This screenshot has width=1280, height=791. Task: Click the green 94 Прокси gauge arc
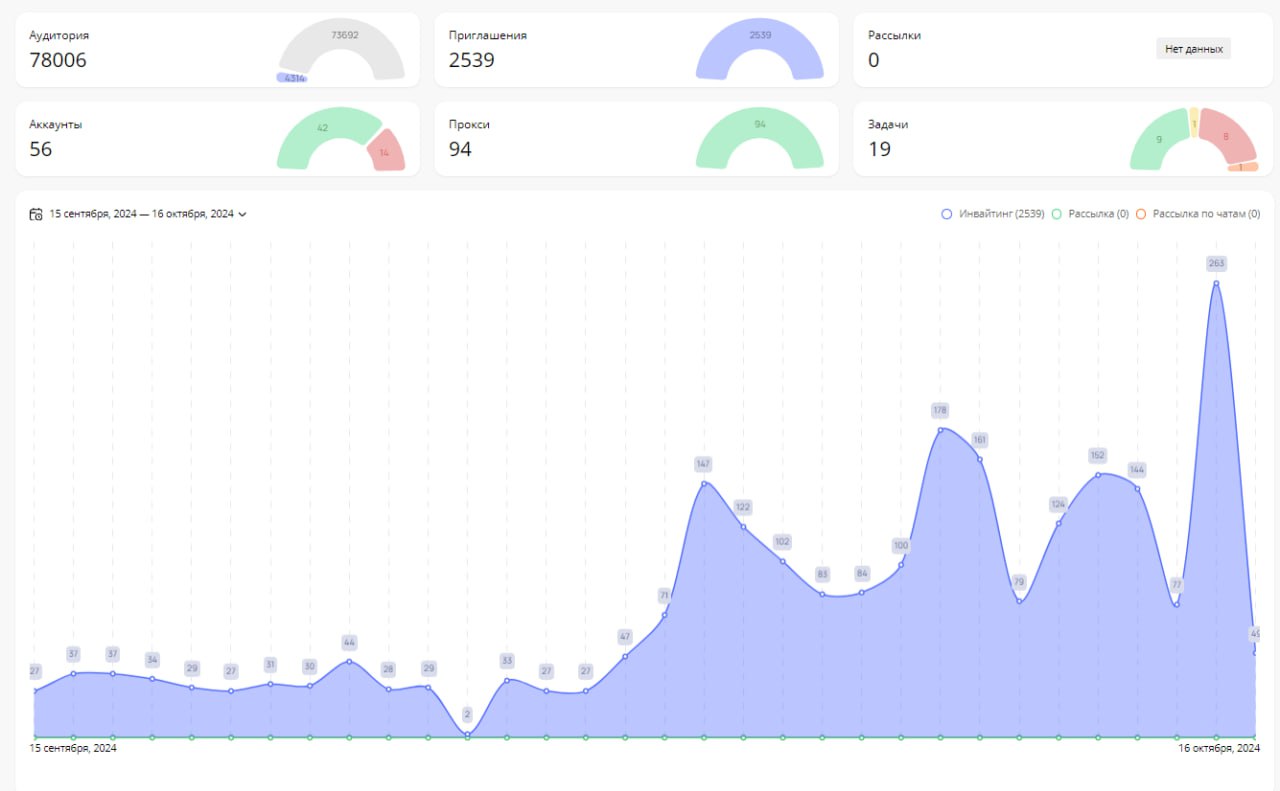(x=760, y=126)
